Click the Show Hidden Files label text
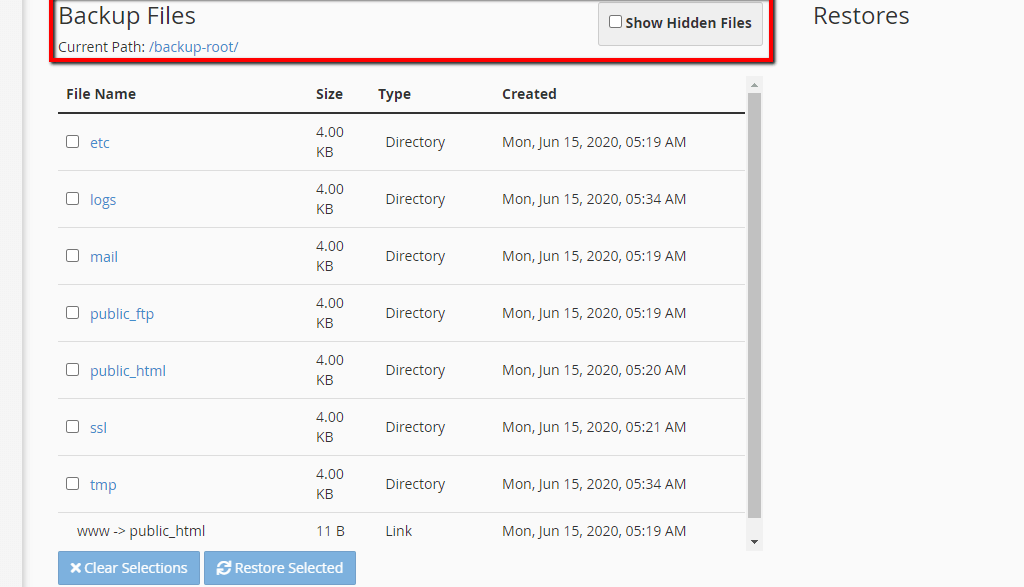The width and height of the screenshot is (1024, 587). tap(688, 23)
